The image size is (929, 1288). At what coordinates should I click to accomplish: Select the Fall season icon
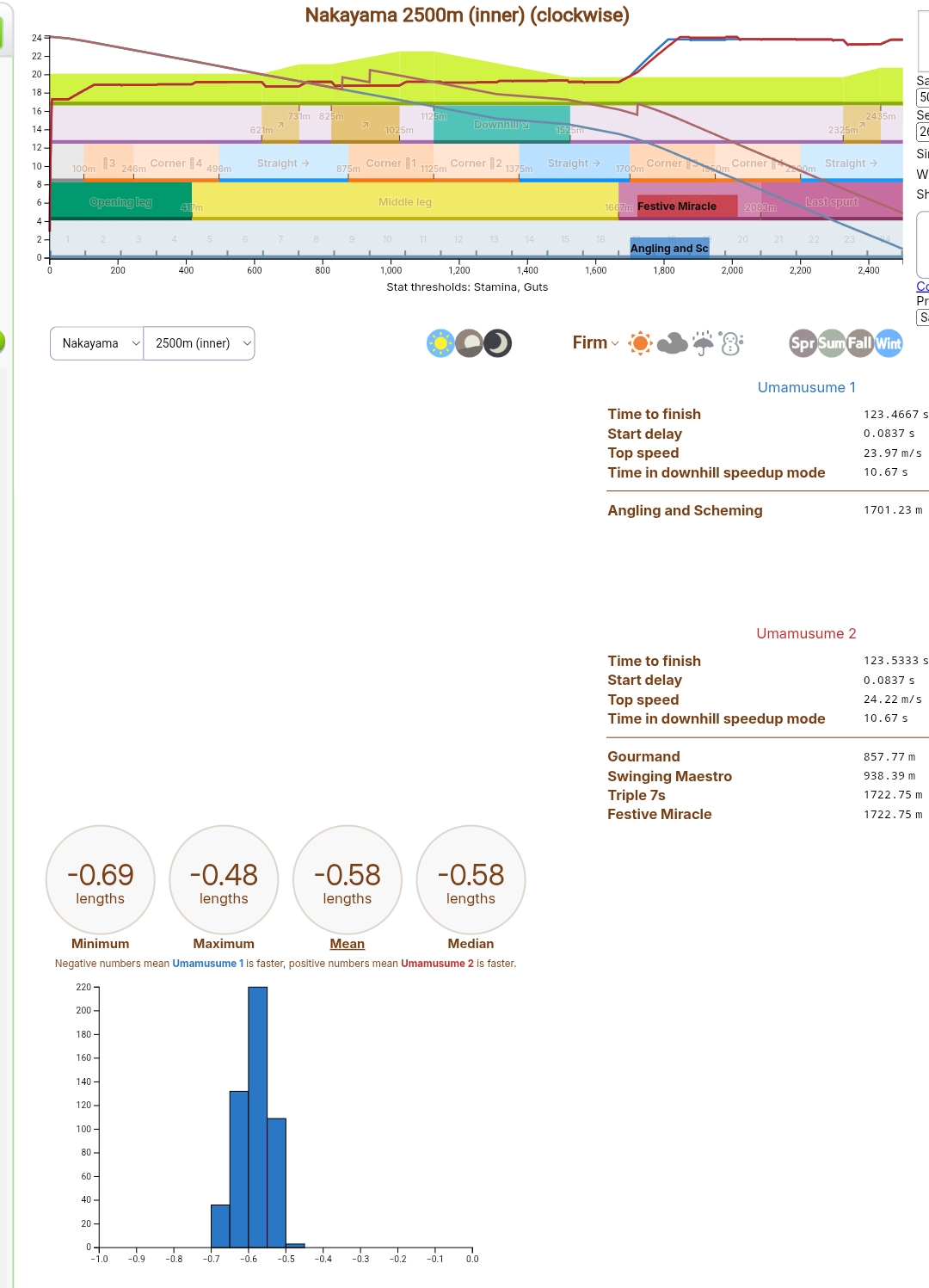(x=860, y=343)
